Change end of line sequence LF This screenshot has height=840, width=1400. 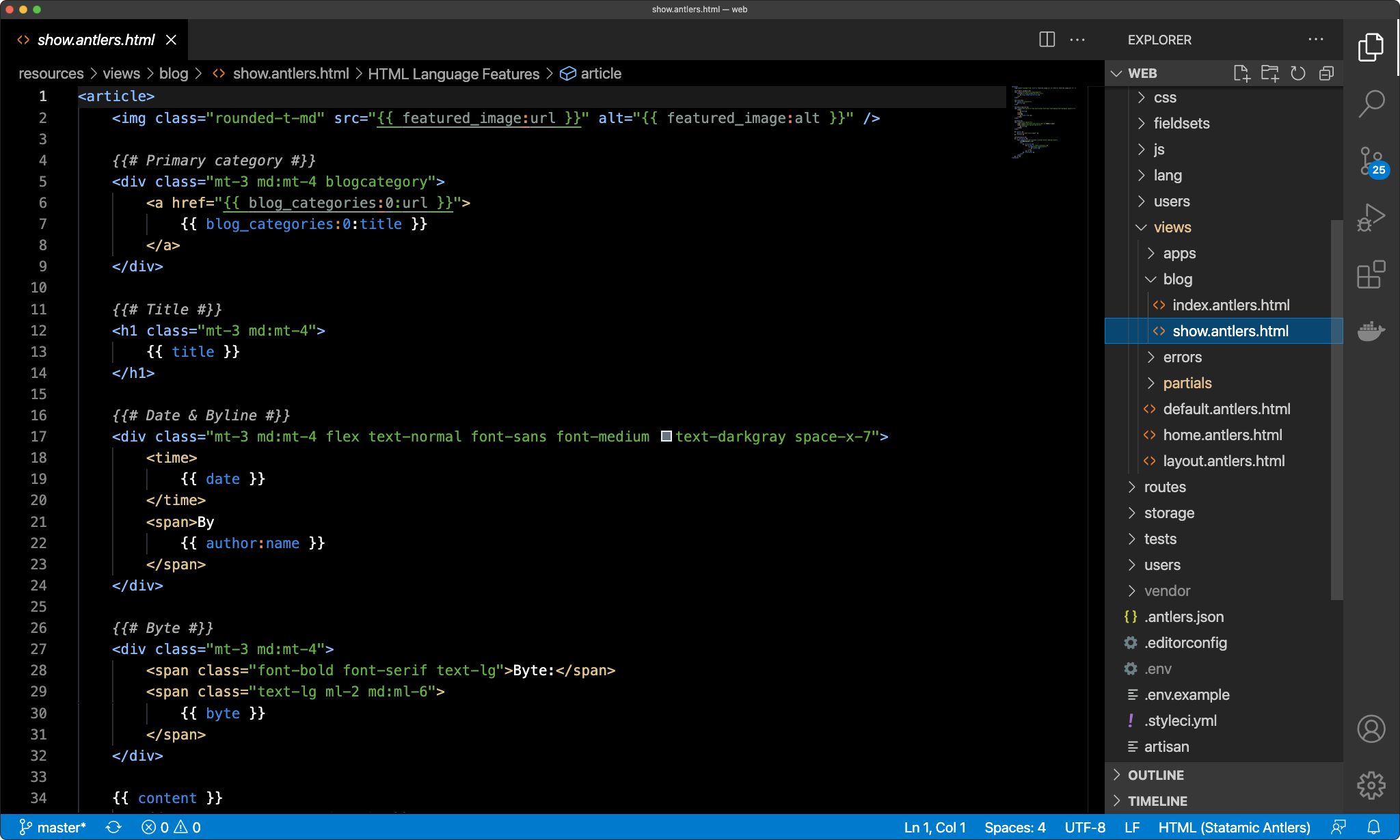click(x=1132, y=827)
